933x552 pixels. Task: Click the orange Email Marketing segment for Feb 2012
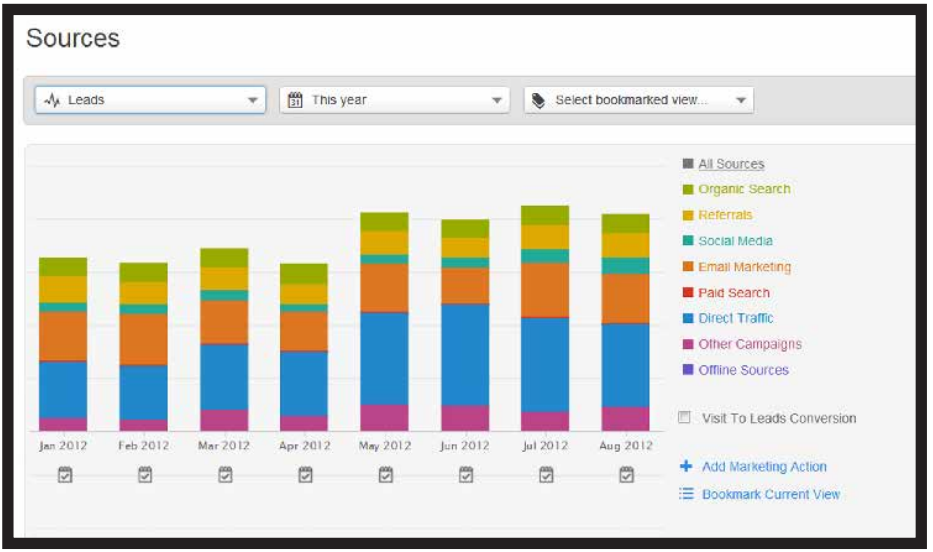click(x=143, y=339)
